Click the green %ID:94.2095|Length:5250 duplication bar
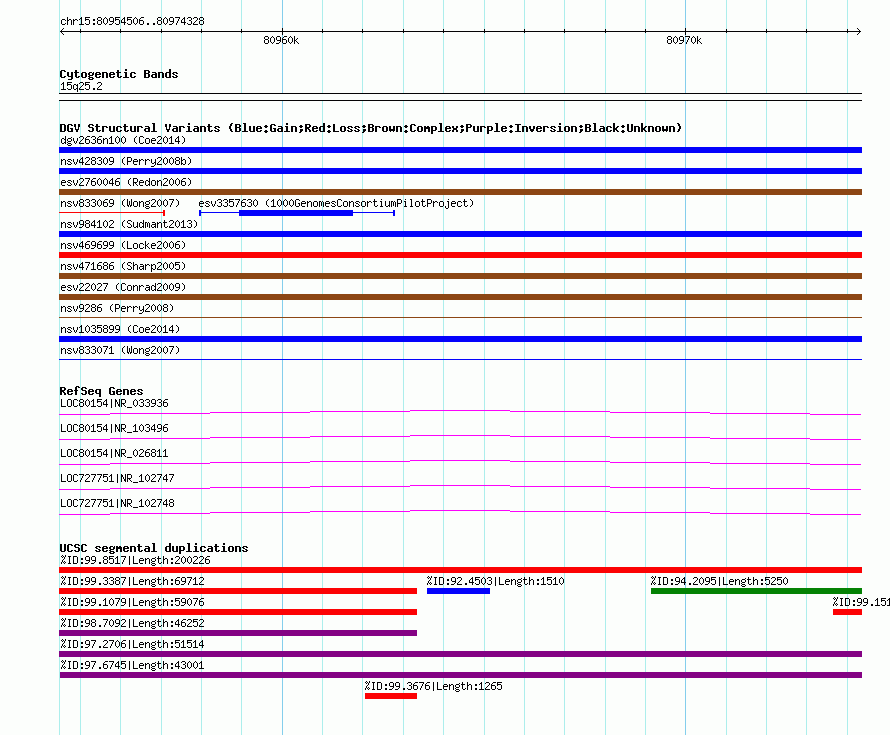Viewport: 890px width, 735px height. click(756, 591)
